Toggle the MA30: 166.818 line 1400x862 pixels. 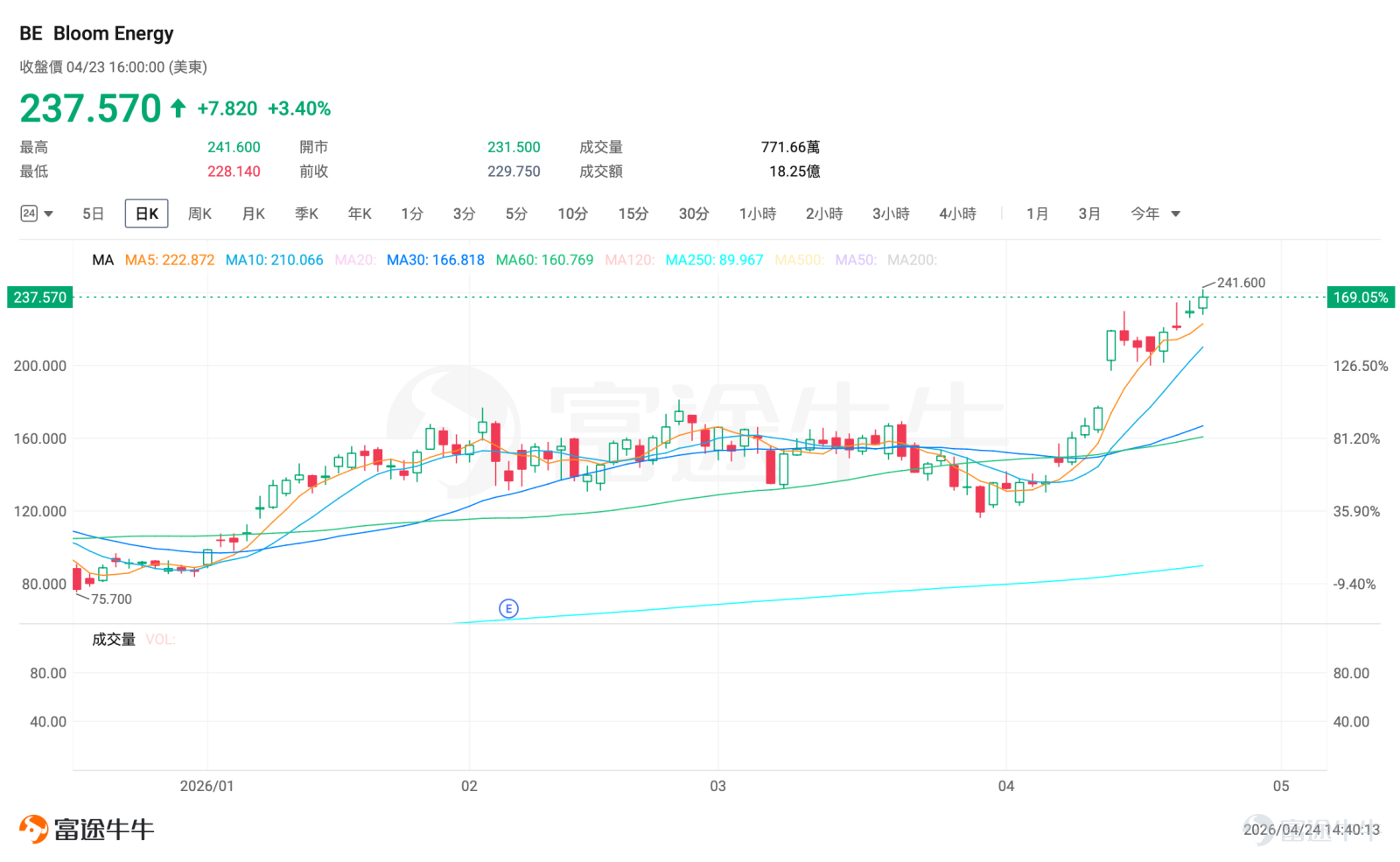[436, 260]
